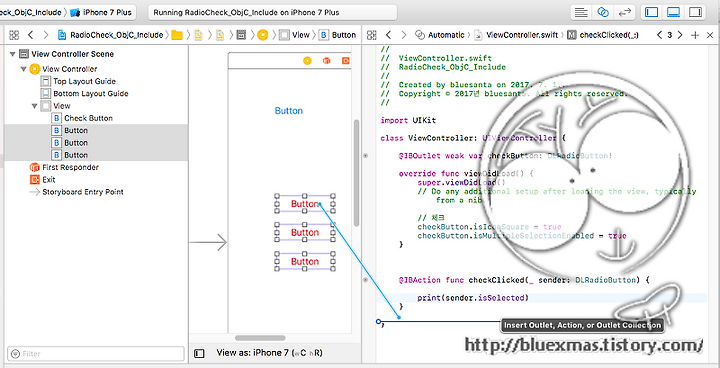
Task: Open View segment in jump bar
Action: tap(295, 35)
